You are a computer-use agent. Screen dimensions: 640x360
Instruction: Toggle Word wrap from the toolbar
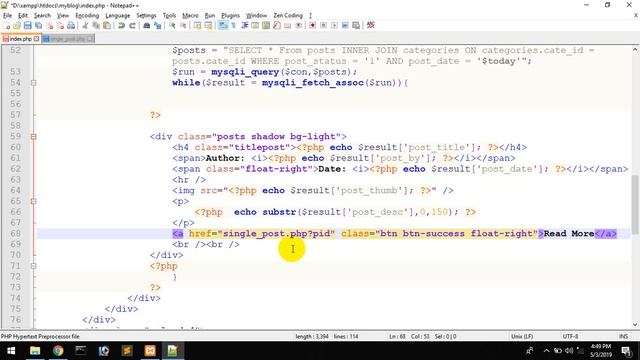tap(222, 25)
